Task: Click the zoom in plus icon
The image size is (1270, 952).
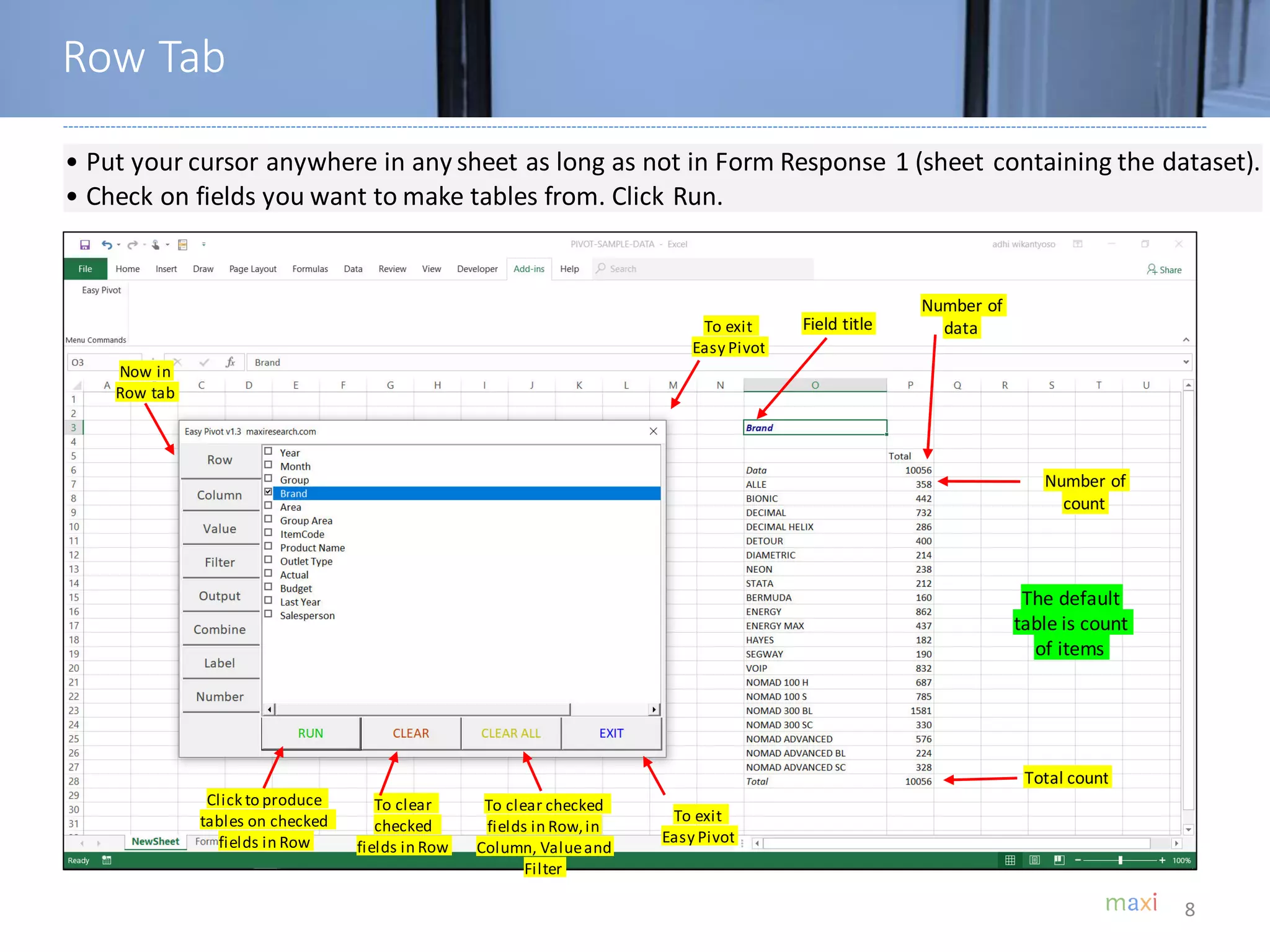Action: [1162, 860]
